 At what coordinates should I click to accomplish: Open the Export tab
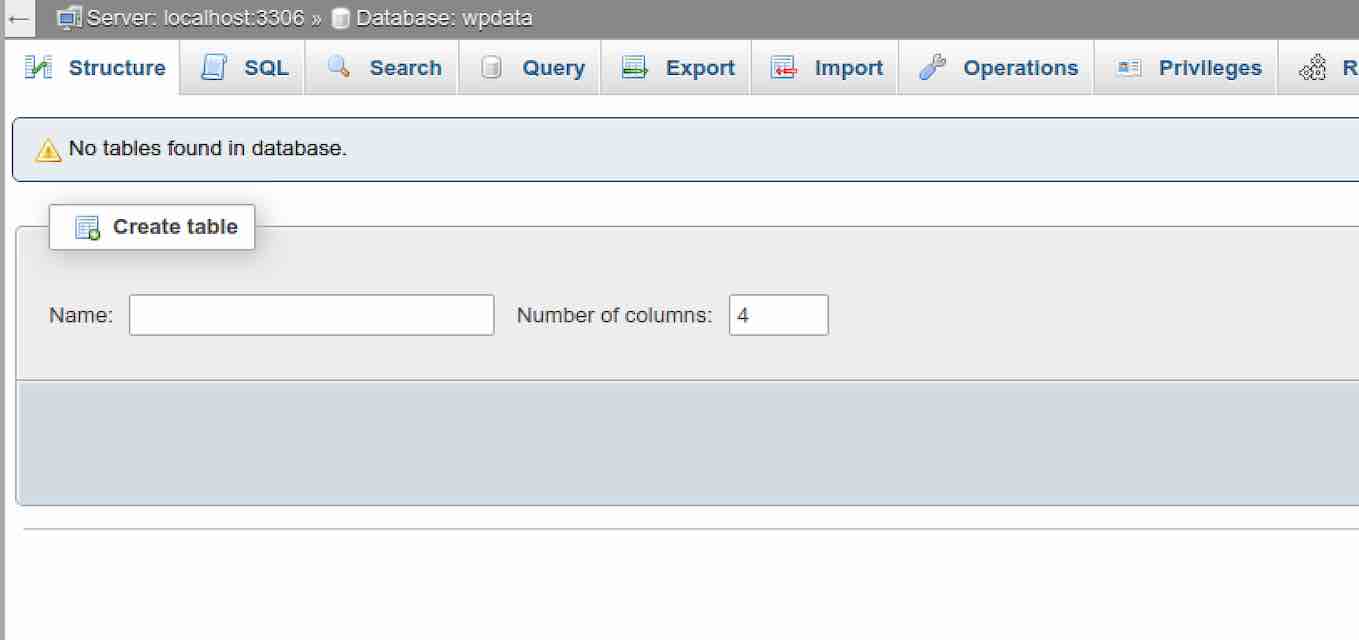700,68
